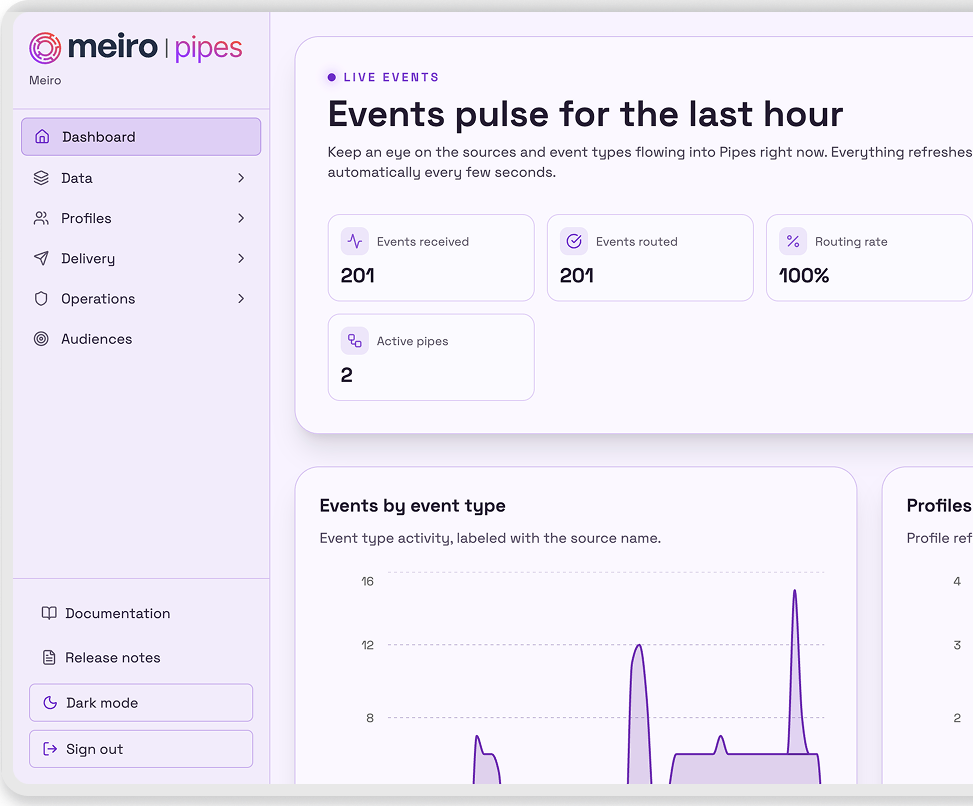The image size is (973, 806).
Task: Click the Events routed checkmark icon
Action: point(574,241)
